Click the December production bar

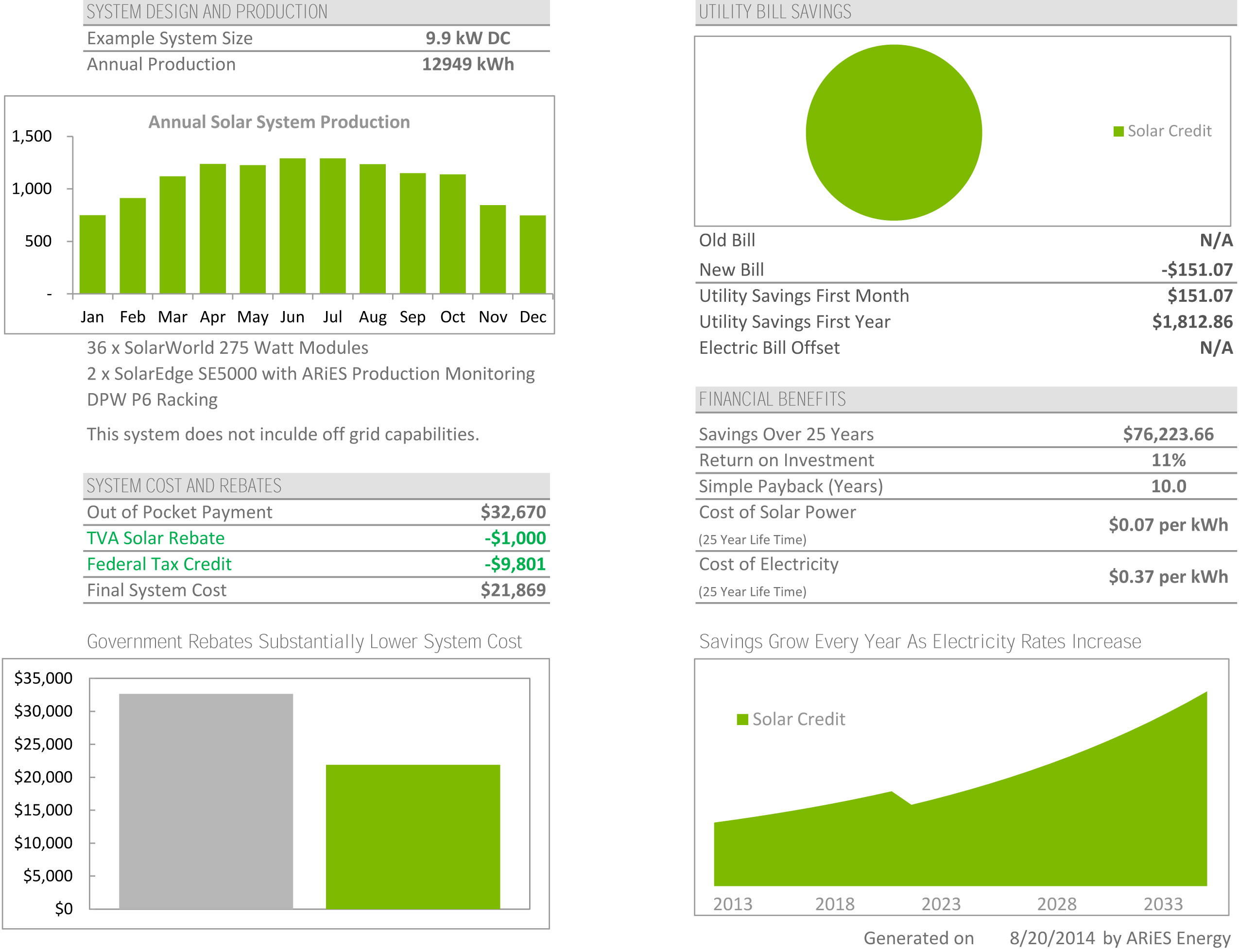point(532,254)
